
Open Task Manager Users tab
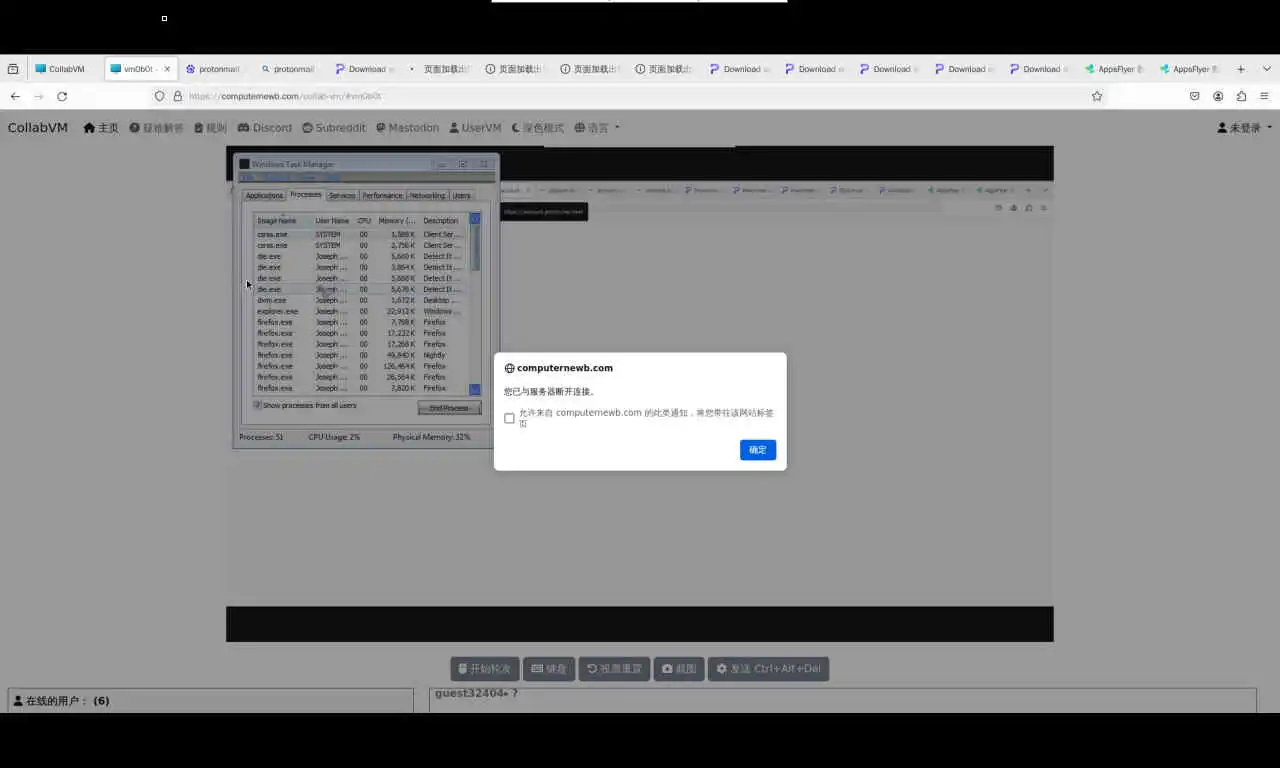click(x=461, y=196)
